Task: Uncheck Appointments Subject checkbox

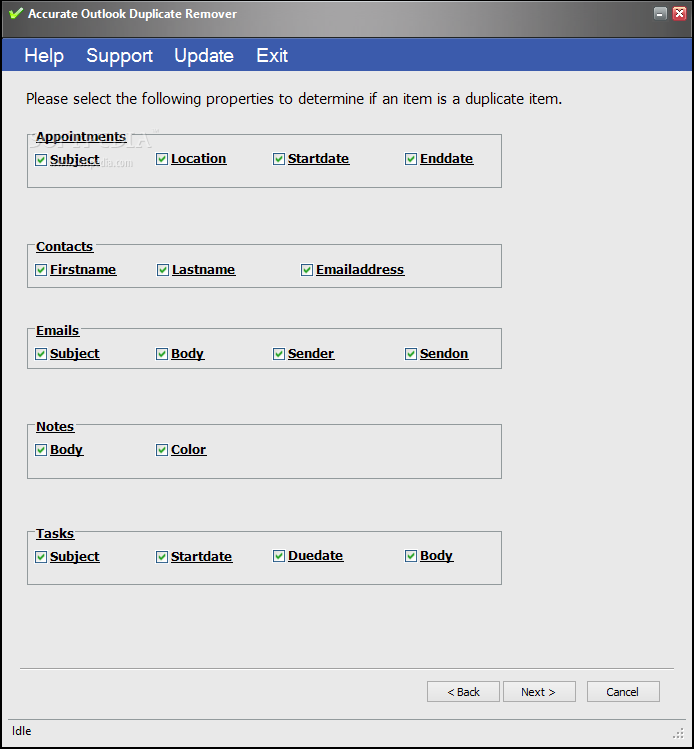Action: (41, 160)
